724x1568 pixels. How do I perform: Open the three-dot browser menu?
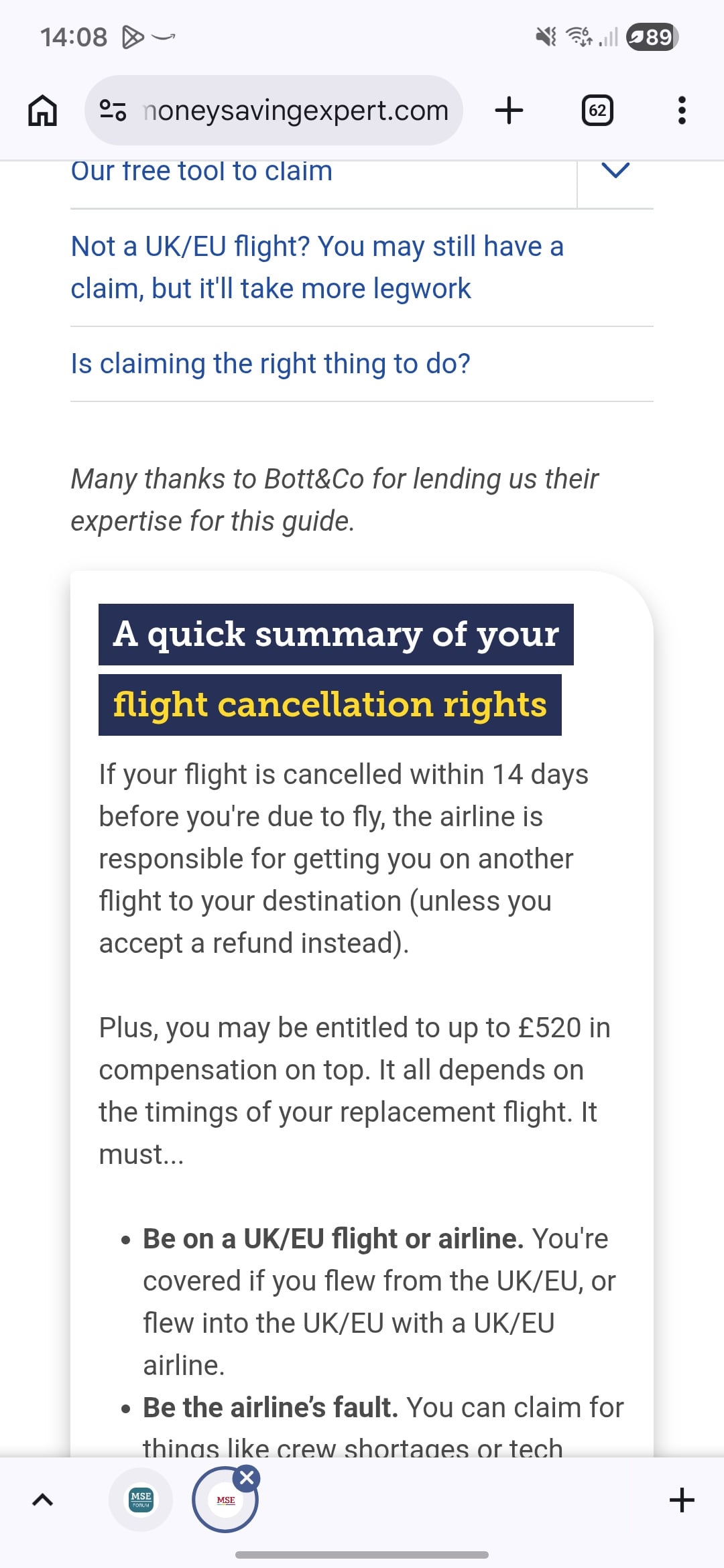click(x=682, y=111)
